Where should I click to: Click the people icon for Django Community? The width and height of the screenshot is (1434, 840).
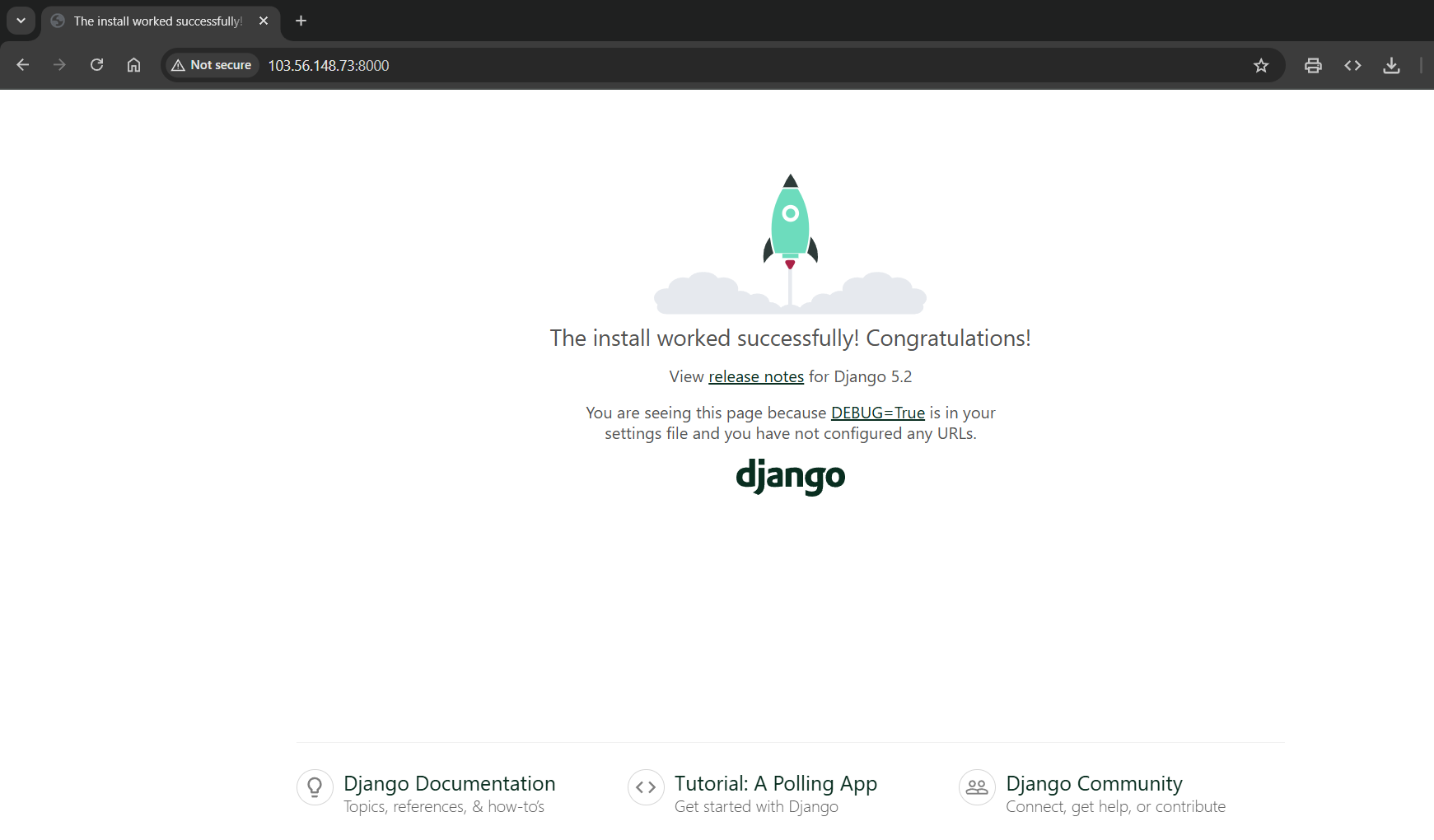977,788
